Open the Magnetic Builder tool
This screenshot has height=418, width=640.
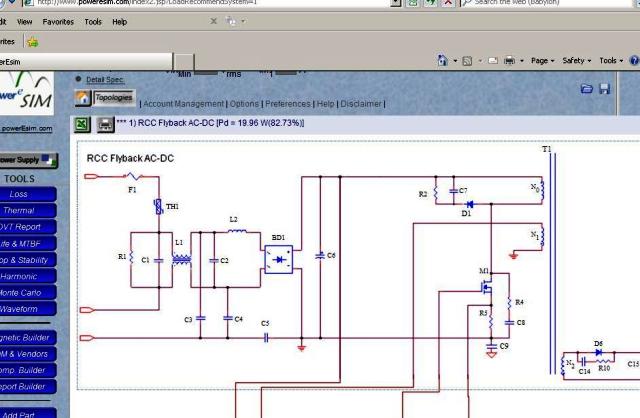(x=28, y=338)
